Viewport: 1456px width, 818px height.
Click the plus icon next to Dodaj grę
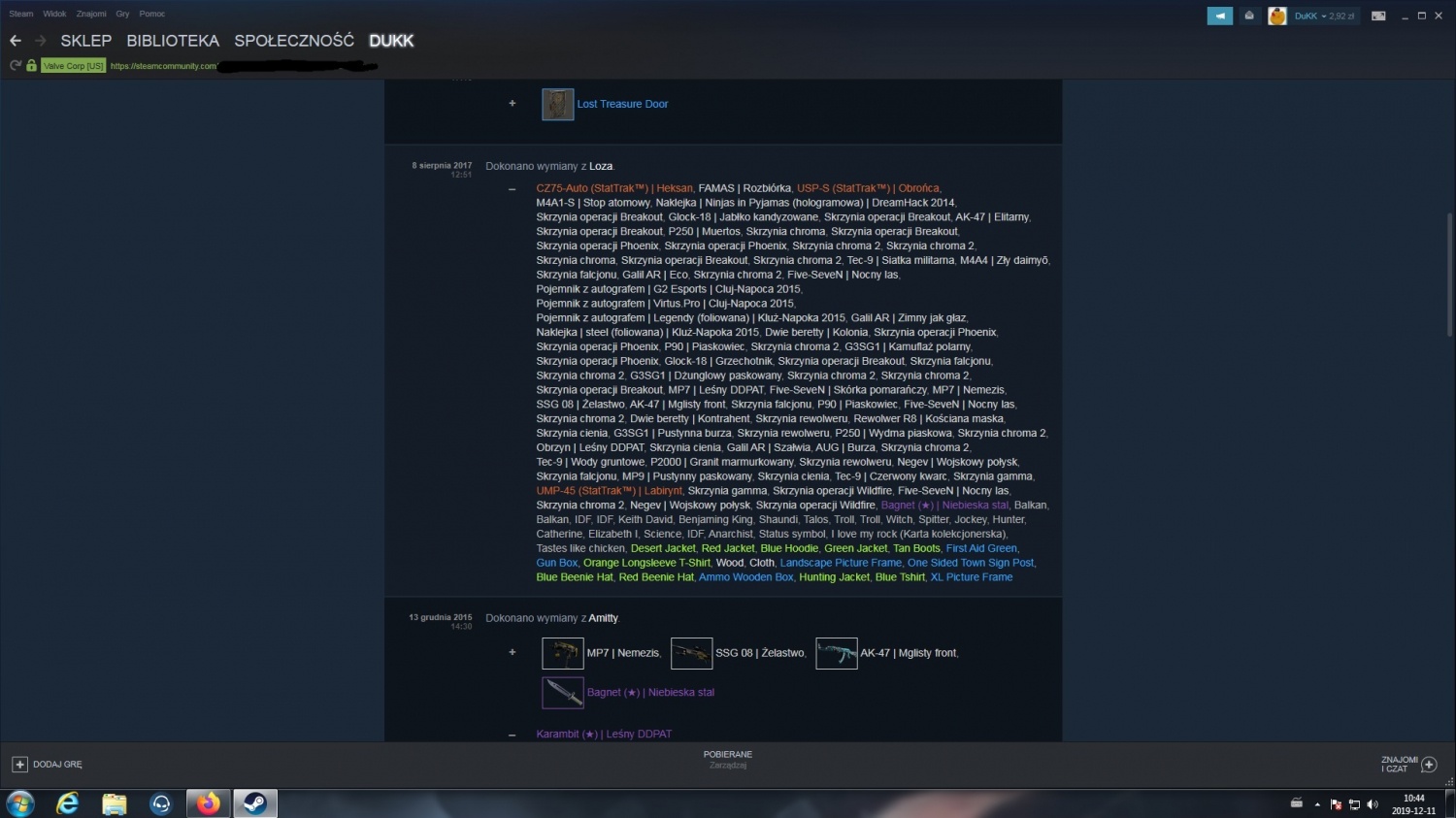click(x=19, y=765)
